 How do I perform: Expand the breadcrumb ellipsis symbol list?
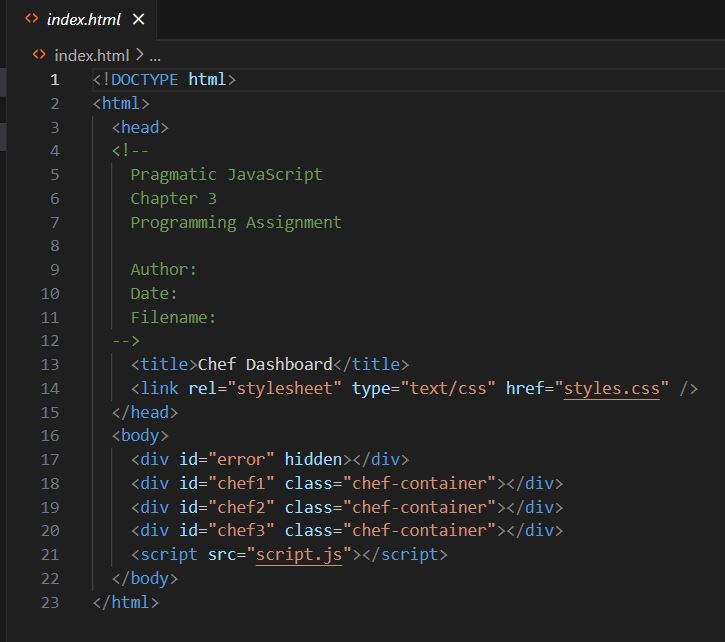pyautogui.click(x=155, y=56)
